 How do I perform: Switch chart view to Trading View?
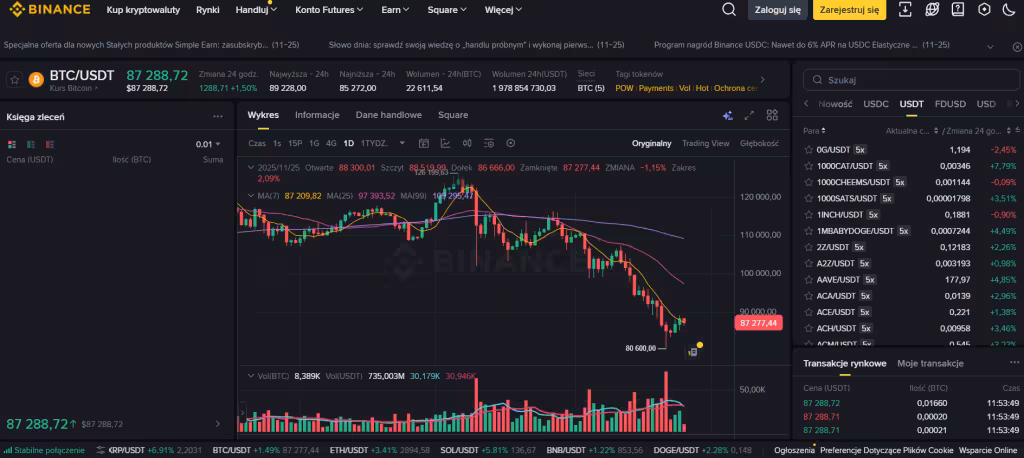pos(705,143)
